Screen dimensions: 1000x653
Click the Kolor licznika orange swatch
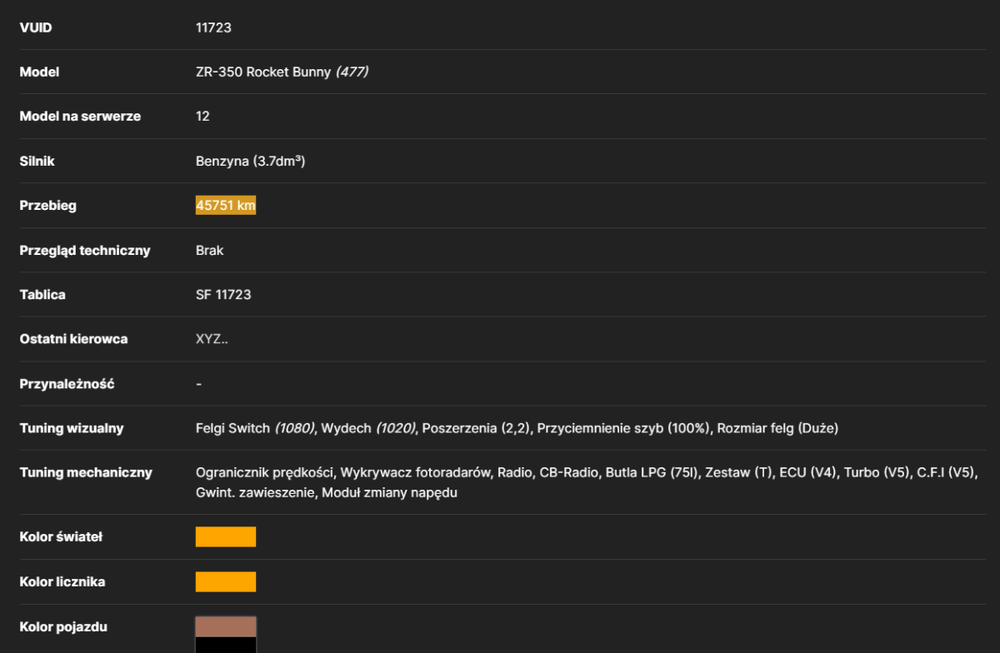coord(226,582)
